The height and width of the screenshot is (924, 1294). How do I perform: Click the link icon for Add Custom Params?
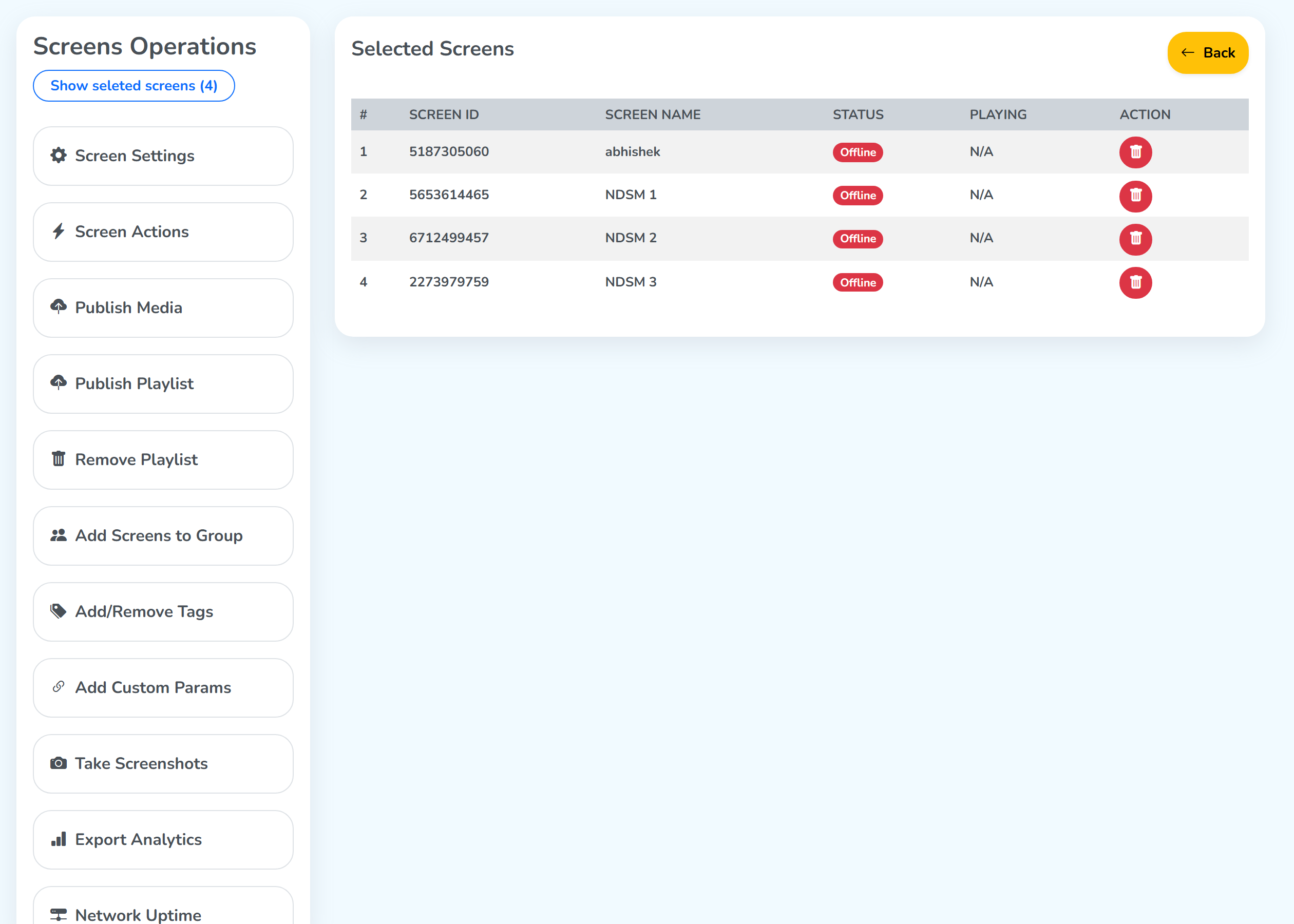tap(59, 687)
